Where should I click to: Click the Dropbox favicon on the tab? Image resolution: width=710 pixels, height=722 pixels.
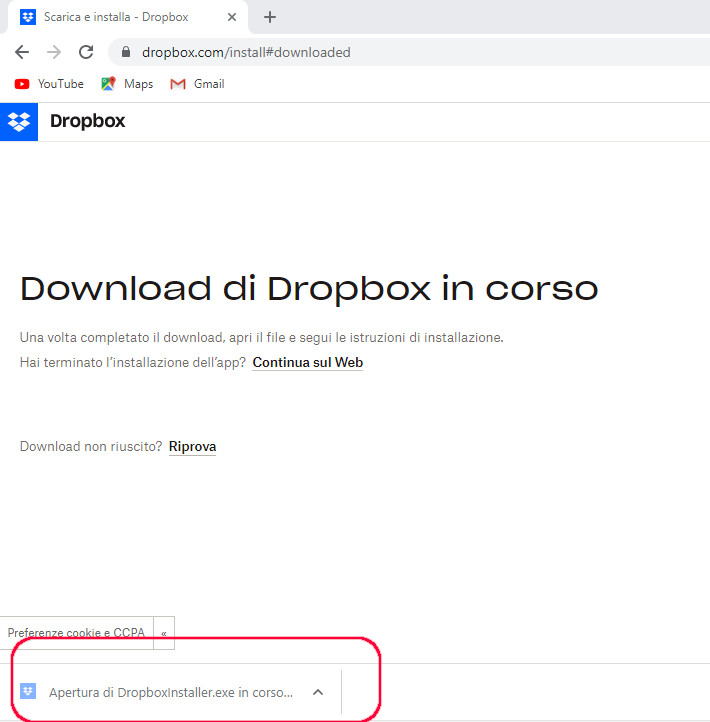point(28,17)
